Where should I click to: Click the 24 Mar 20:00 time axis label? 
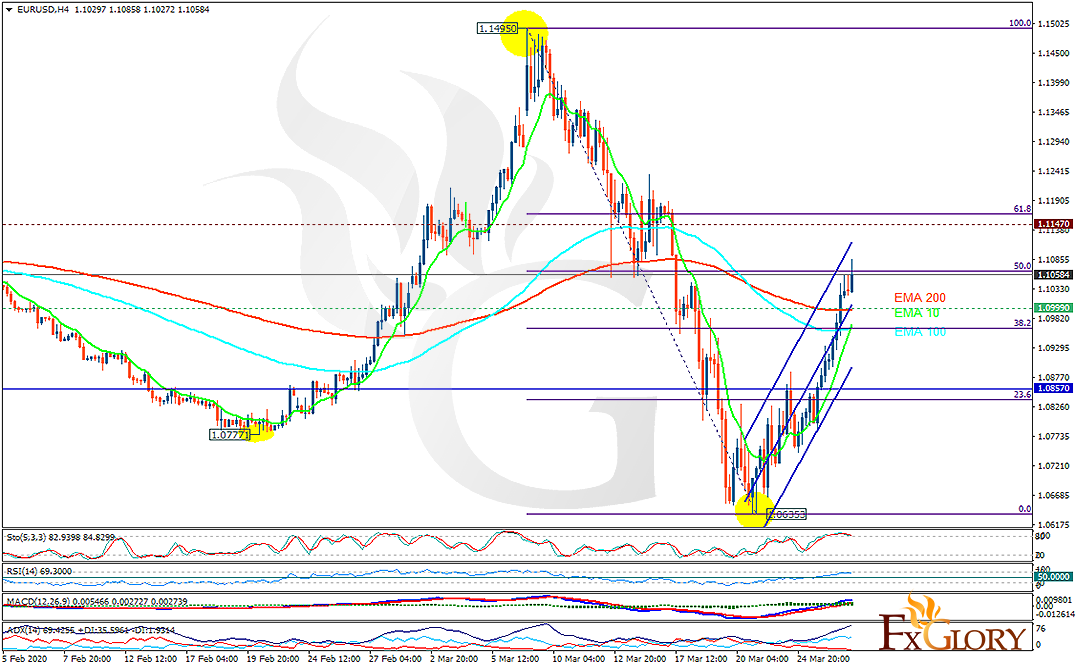pos(823,659)
